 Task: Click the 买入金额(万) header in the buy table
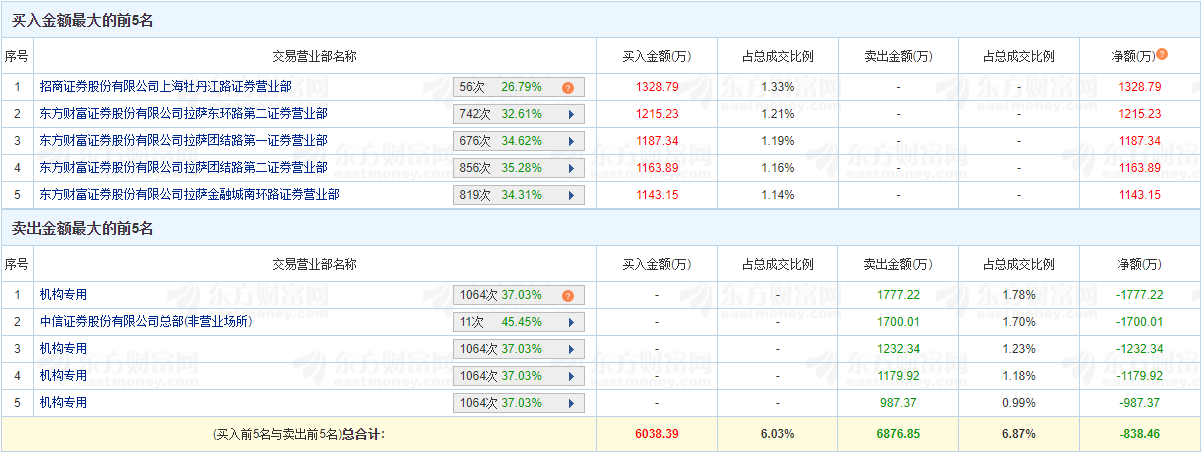pos(657,56)
